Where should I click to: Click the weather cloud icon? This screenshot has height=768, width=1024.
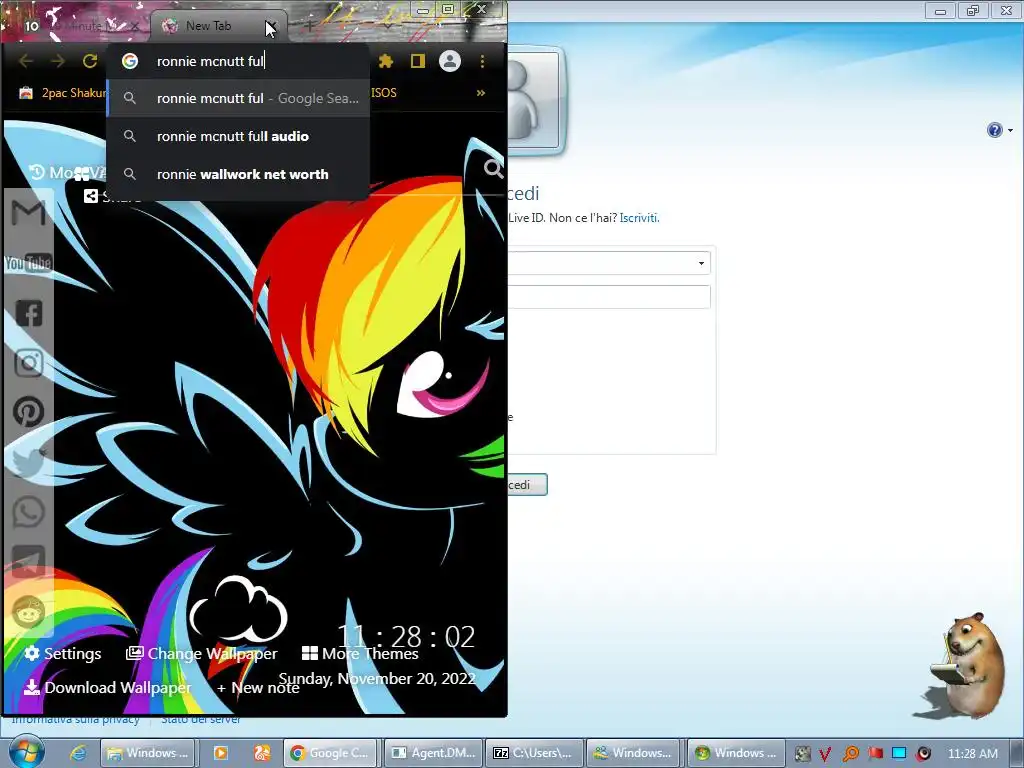pos(239,609)
